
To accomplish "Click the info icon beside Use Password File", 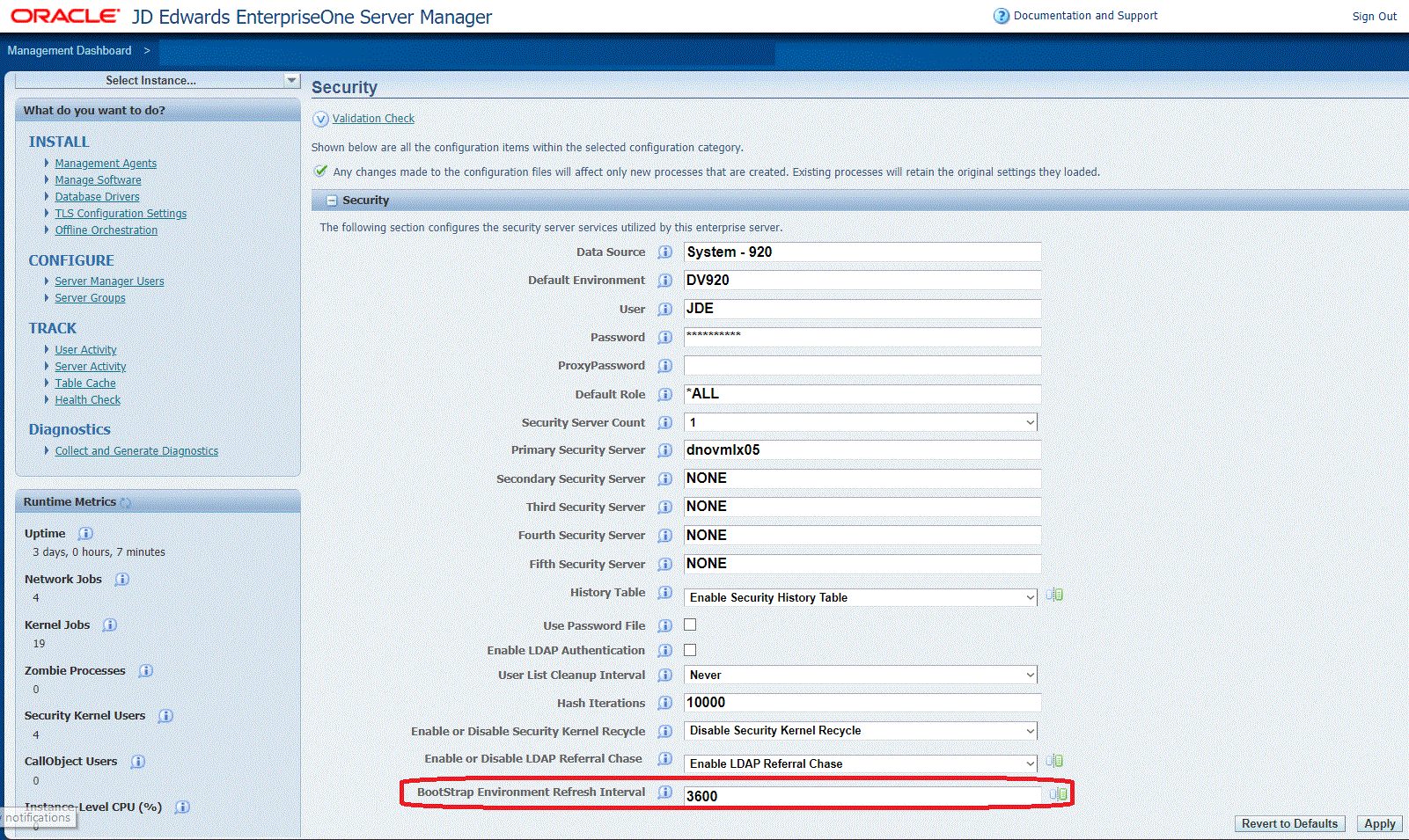I will tap(665, 626).
